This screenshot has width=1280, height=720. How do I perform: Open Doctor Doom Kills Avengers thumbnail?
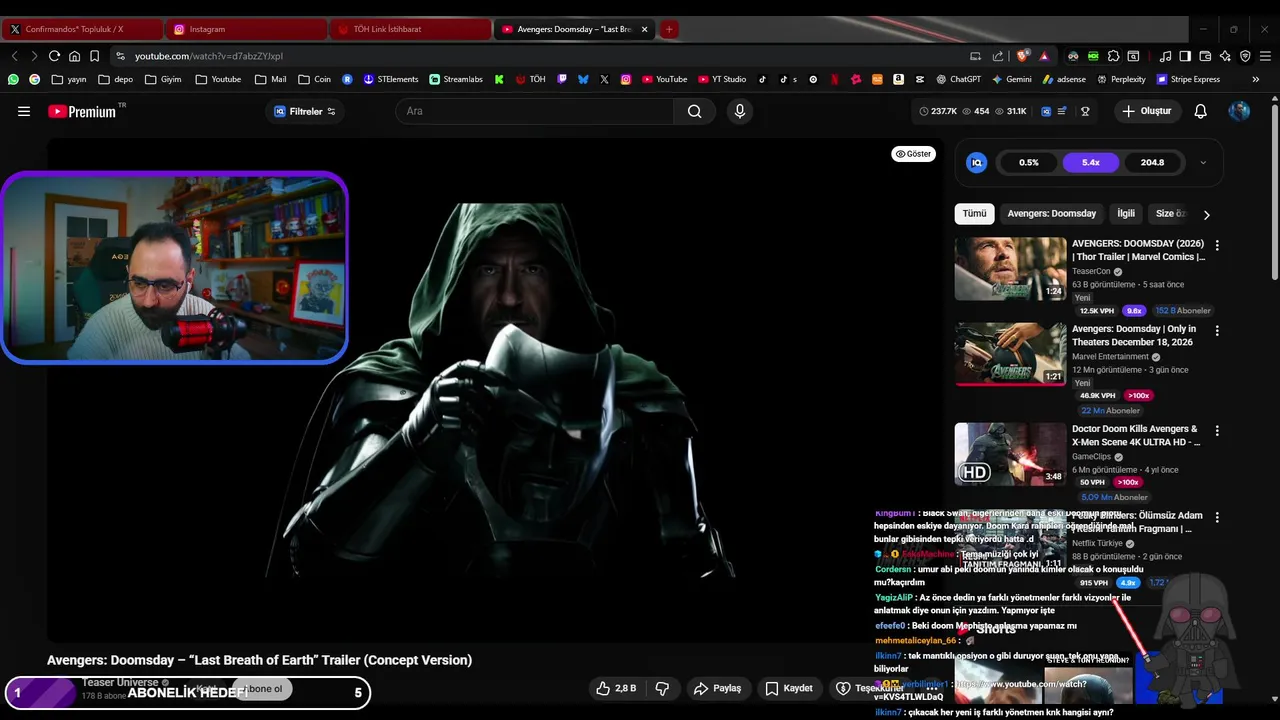coord(1010,454)
